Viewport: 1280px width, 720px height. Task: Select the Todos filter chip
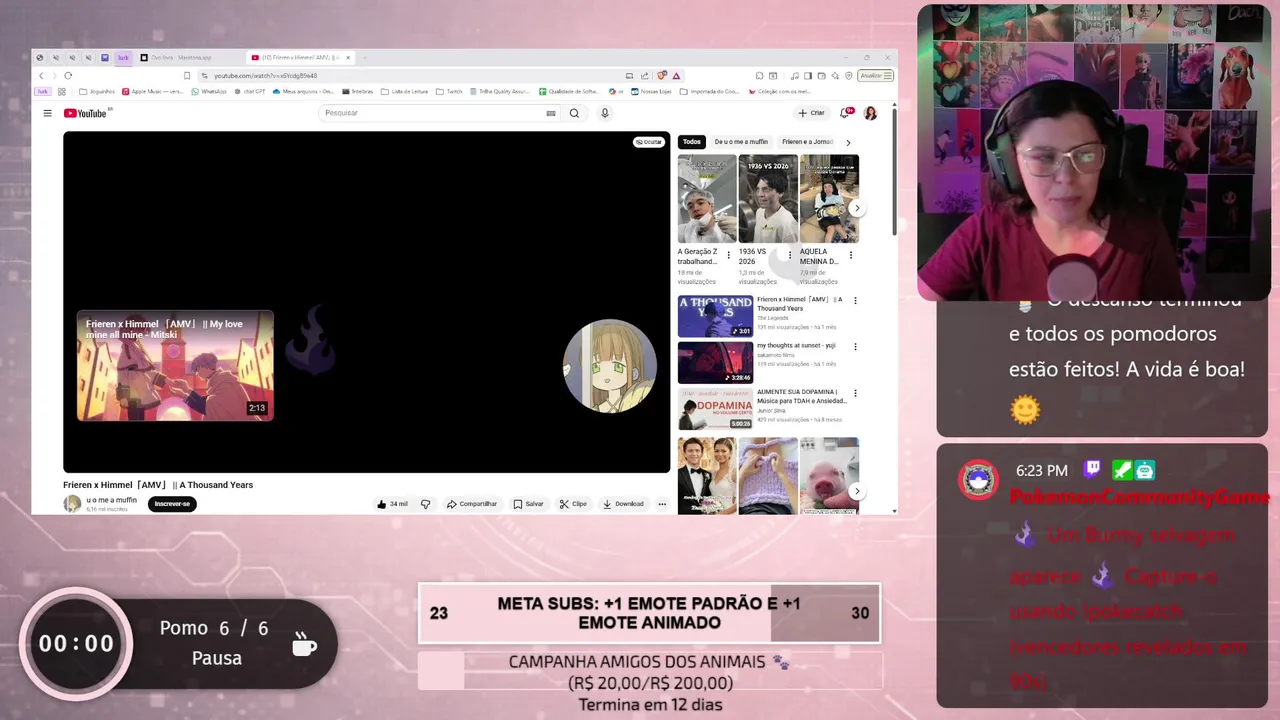[692, 142]
